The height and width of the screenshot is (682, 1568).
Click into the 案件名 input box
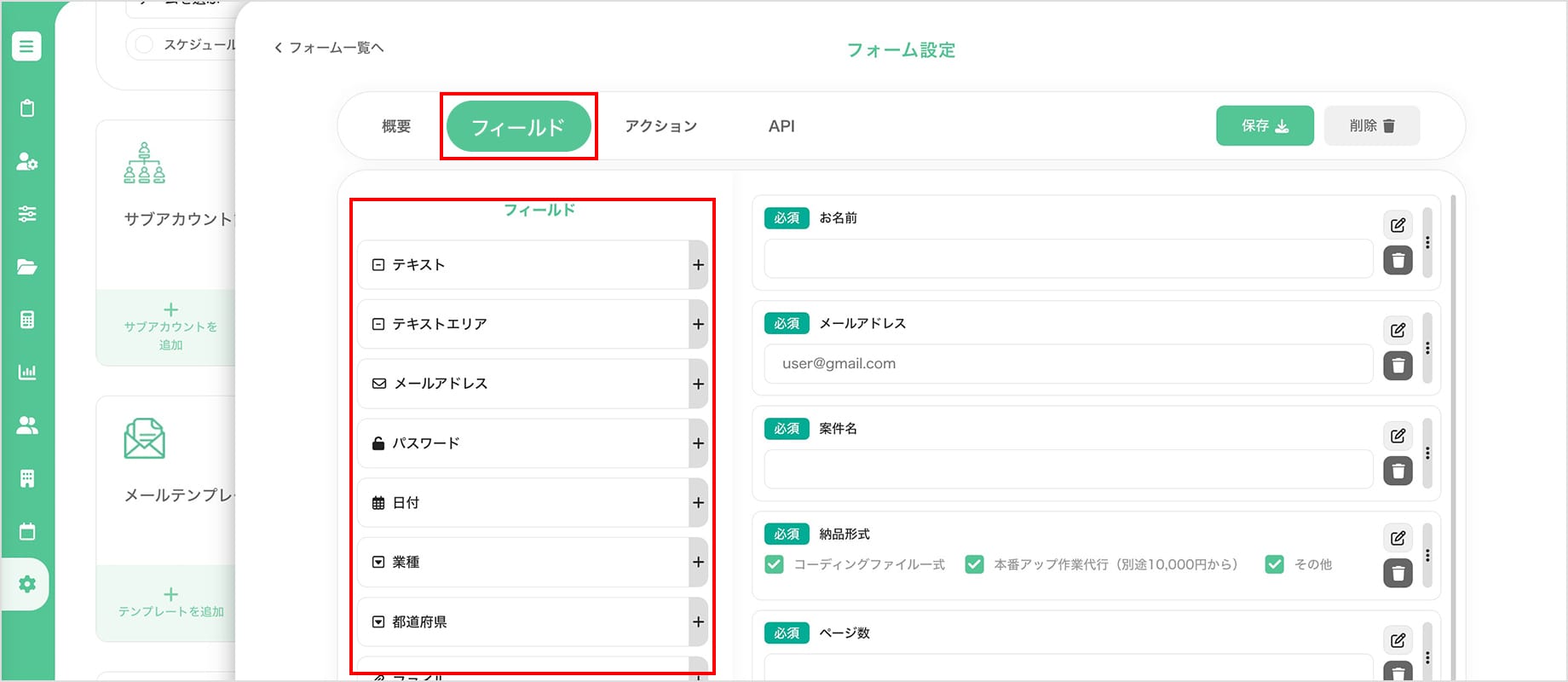tap(1069, 469)
